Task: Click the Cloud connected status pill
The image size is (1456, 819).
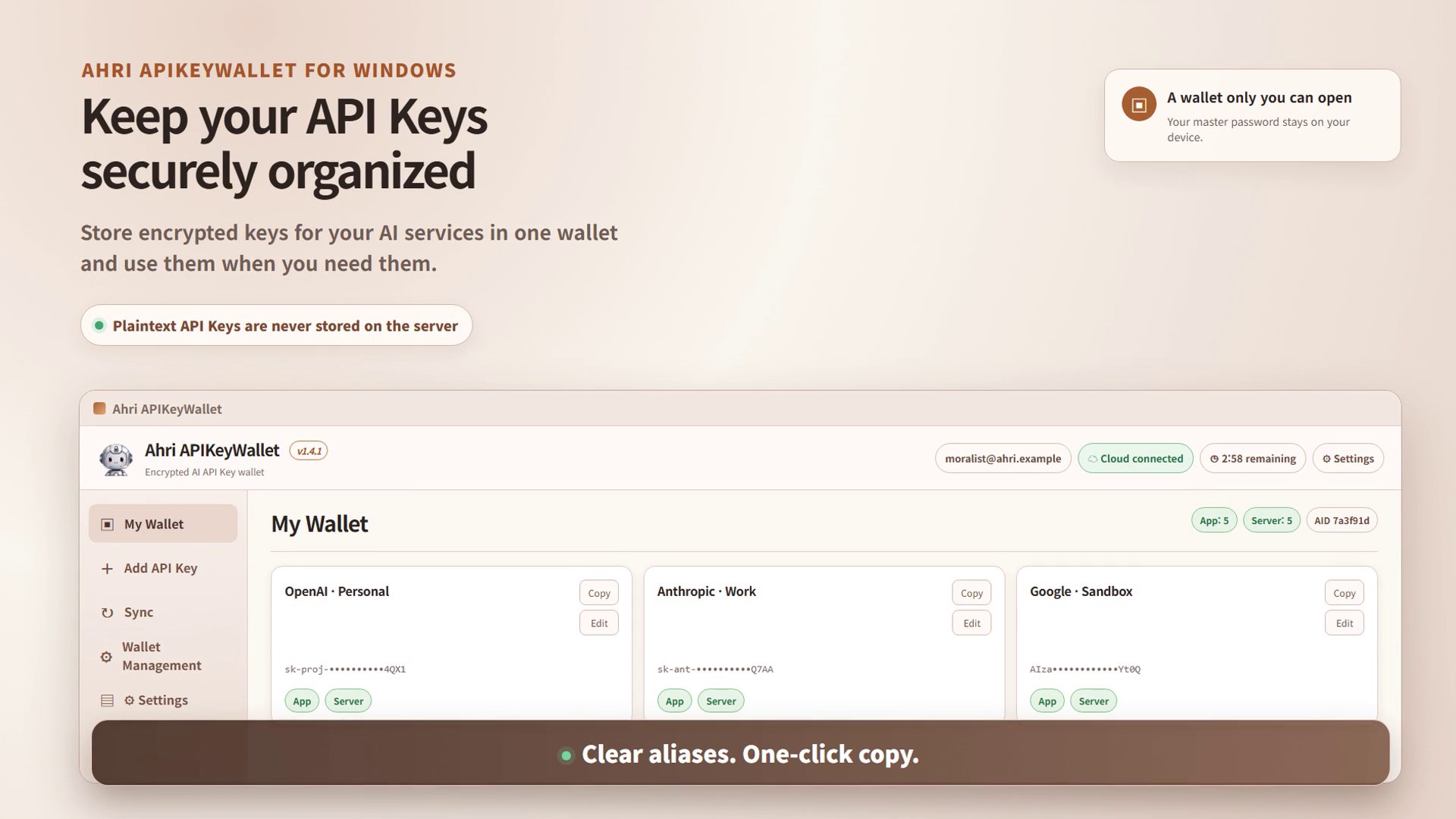Action: pos(1135,458)
